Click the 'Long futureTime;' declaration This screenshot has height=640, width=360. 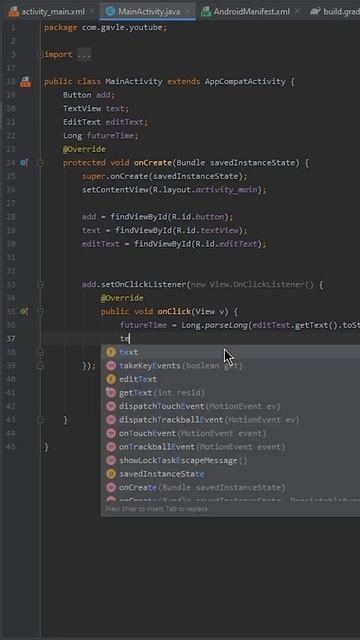point(101,136)
